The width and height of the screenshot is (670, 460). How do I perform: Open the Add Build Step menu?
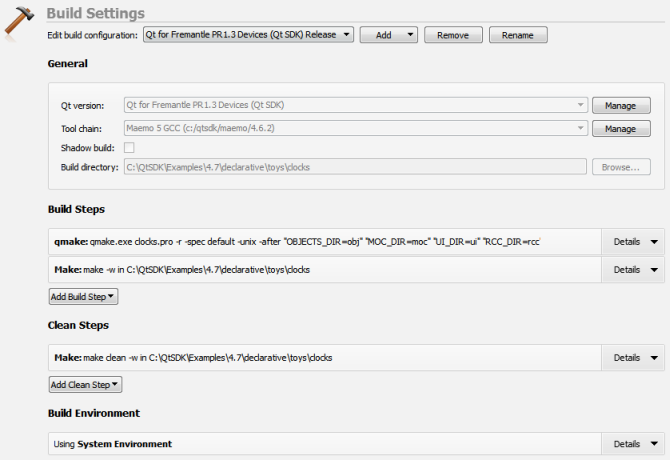83,296
